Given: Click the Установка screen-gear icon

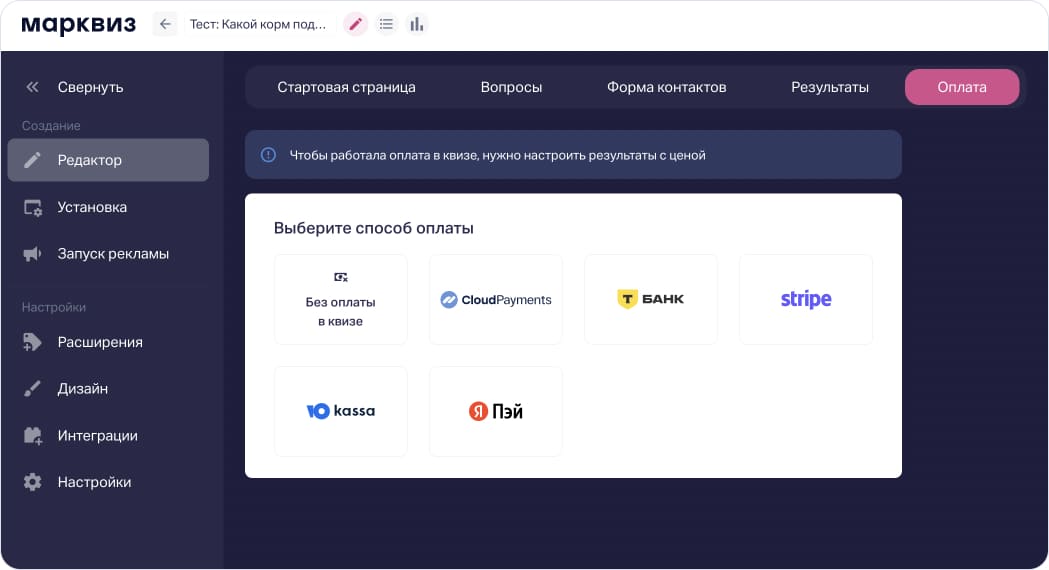Looking at the screenshot, I should click(33, 207).
